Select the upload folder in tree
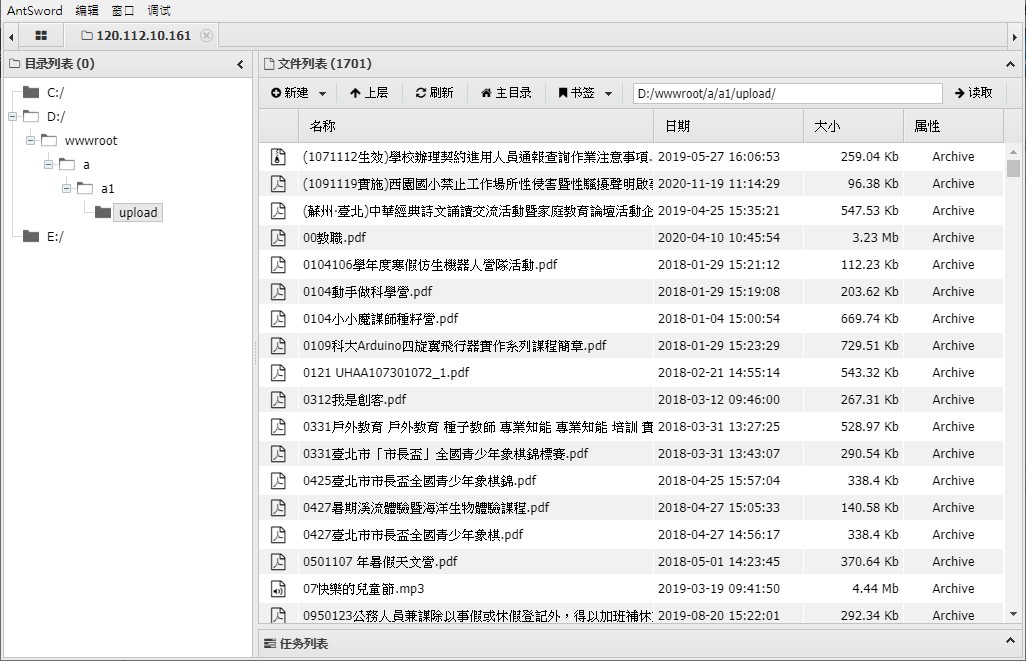The height and width of the screenshot is (661, 1026). 137,212
